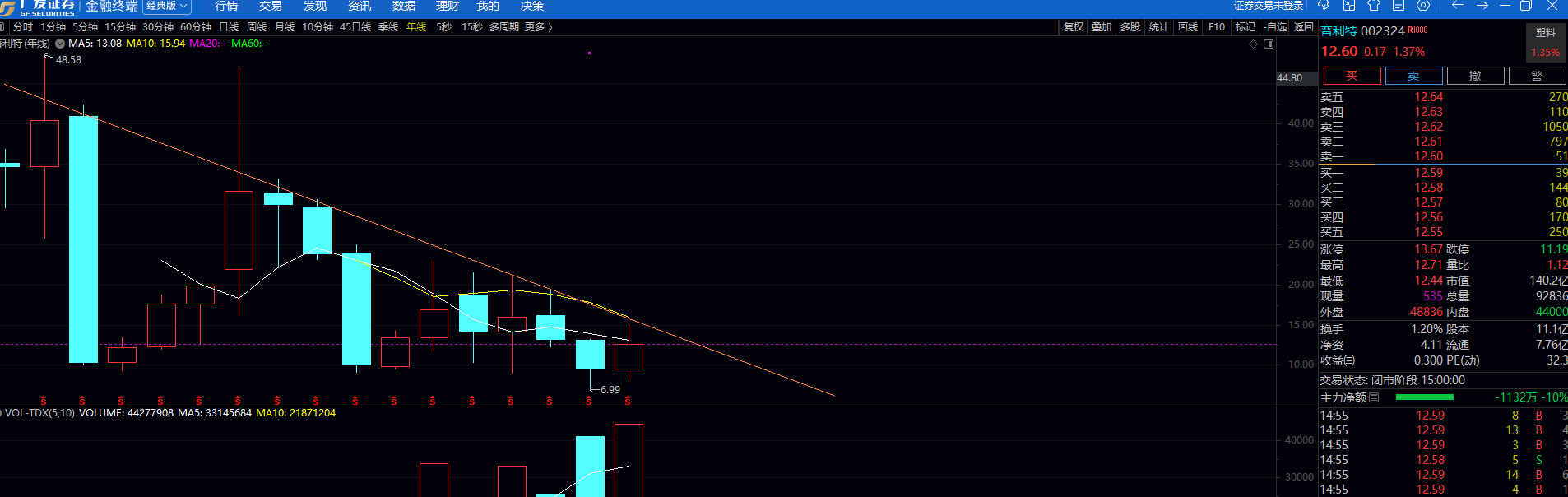The image size is (1568, 497).
Task: Open the 行情 menu
Action: point(226,6)
